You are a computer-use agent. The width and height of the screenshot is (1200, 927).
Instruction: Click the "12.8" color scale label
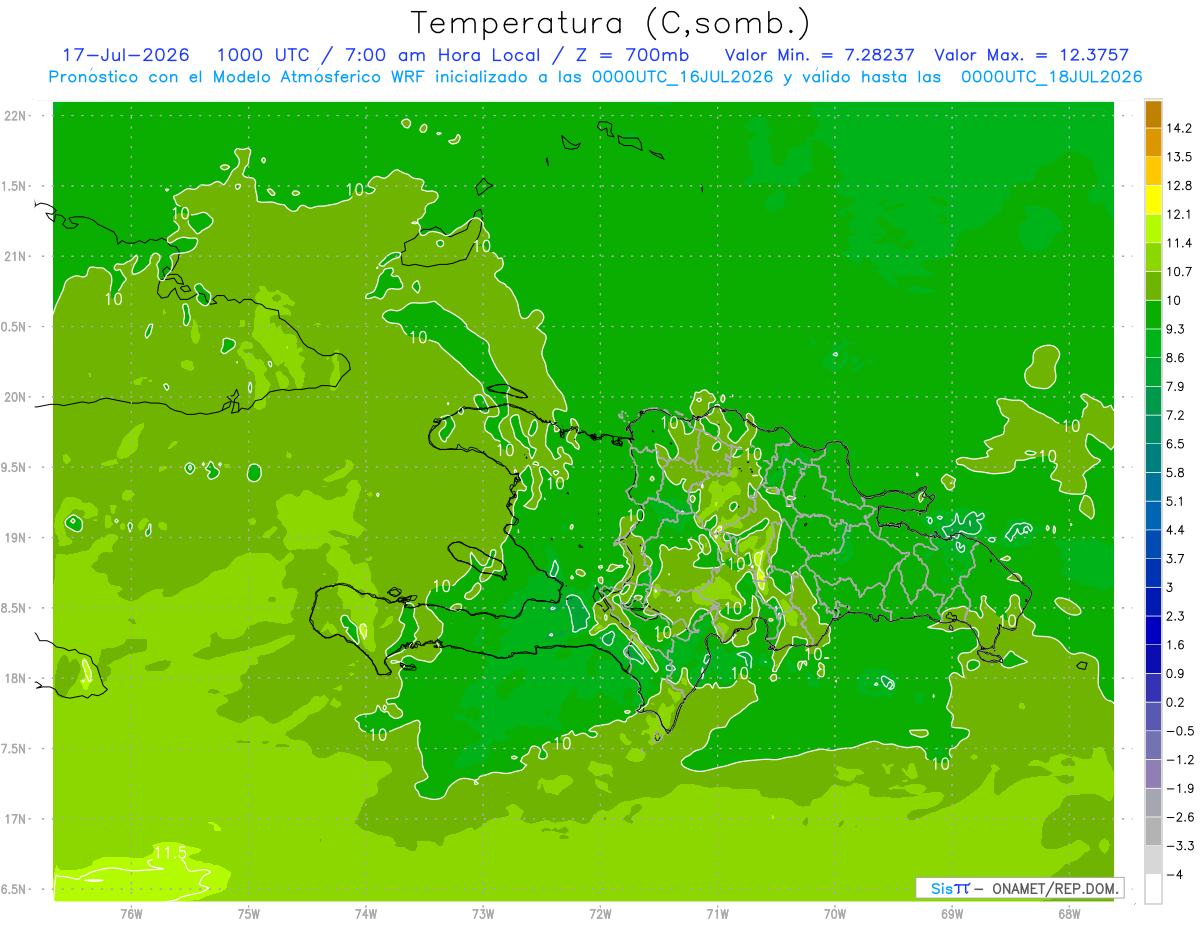tap(1178, 185)
